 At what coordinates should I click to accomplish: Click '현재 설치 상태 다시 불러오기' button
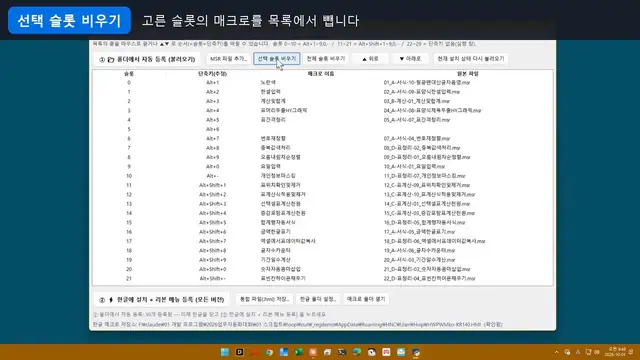click(471, 59)
